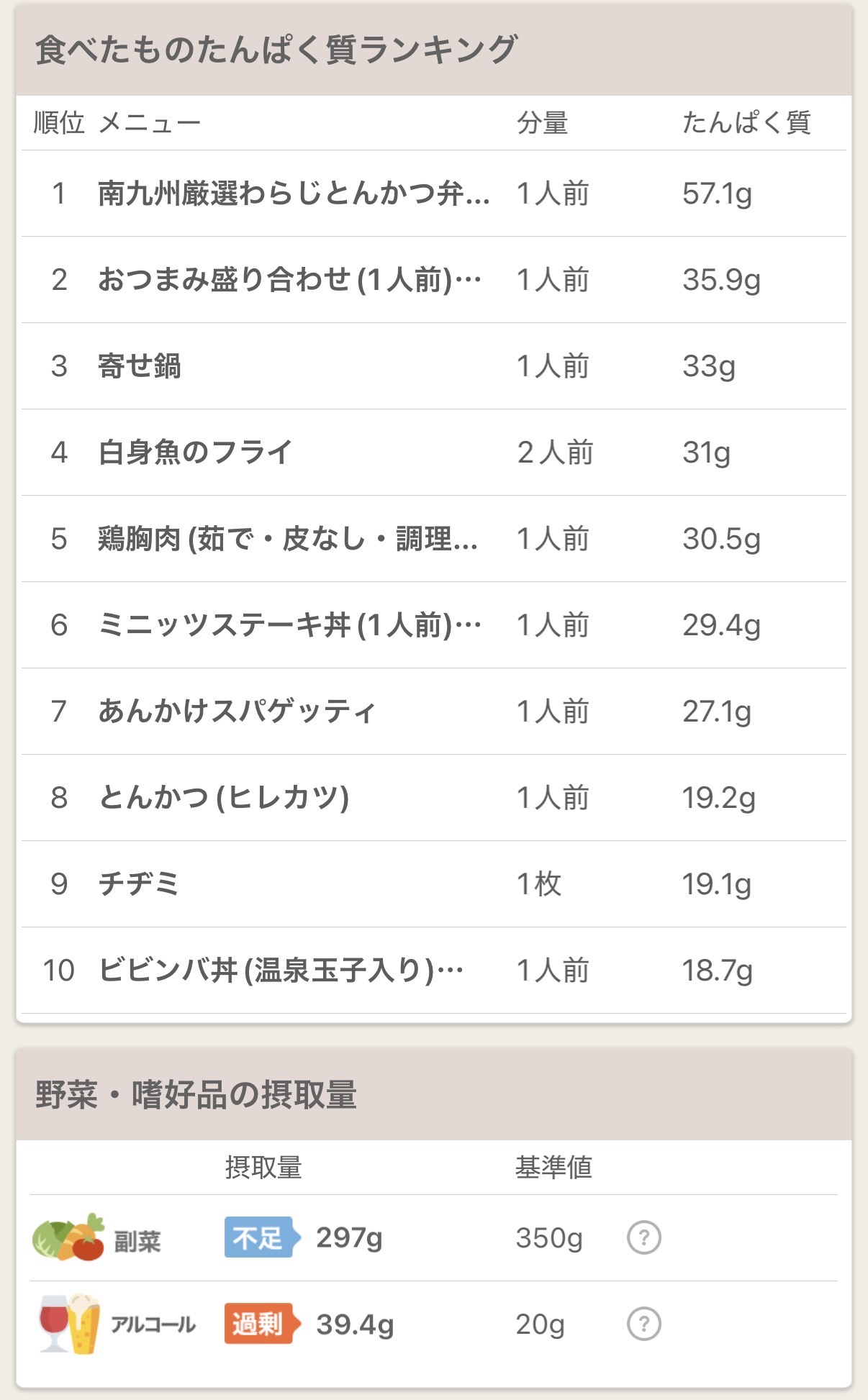The height and width of the screenshot is (1400, 868).
Task: Open the ミニッツステーキ丼 entry
Action: [x=289, y=625]
